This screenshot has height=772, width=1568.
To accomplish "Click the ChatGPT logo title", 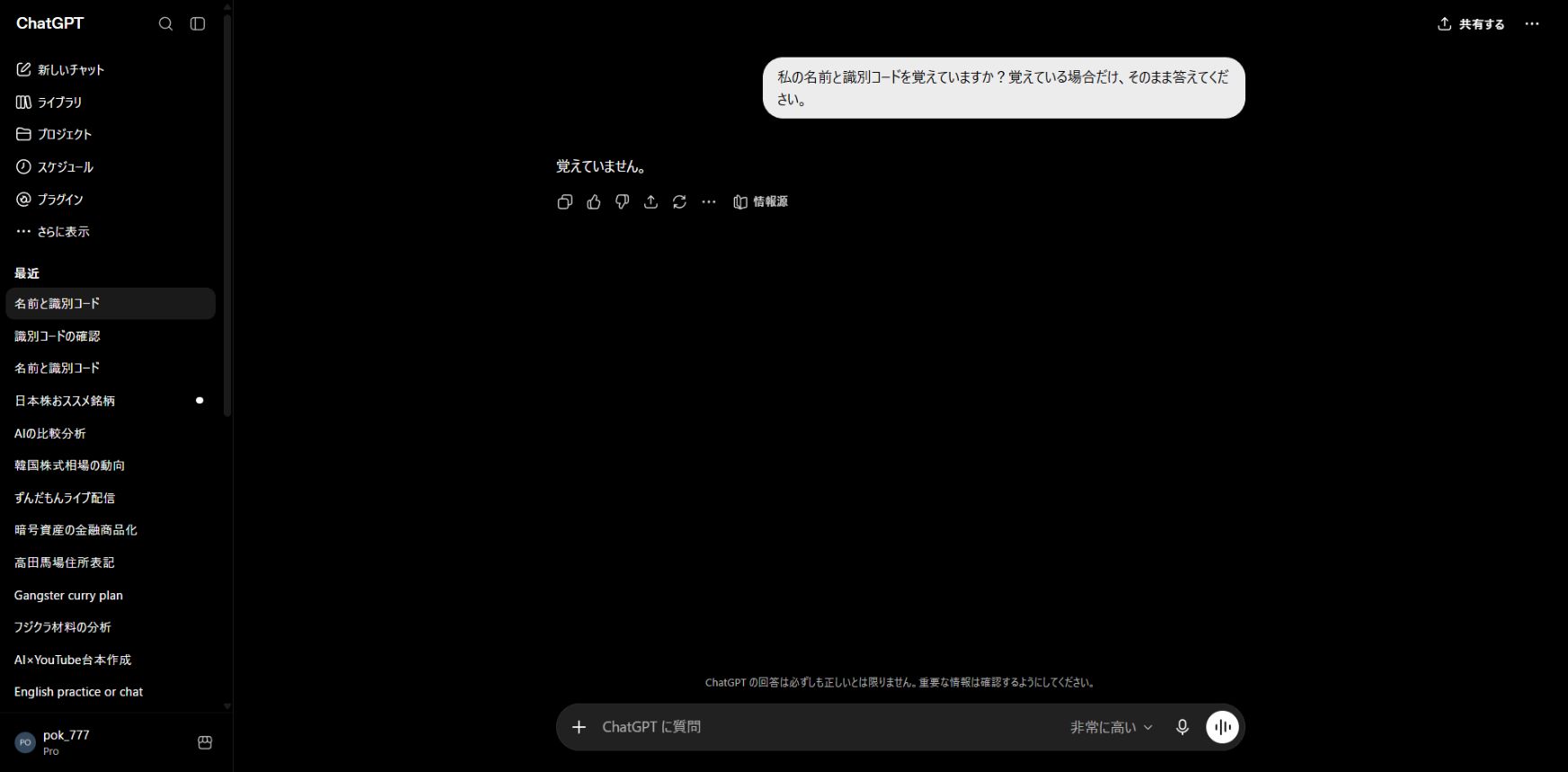I will (x=49, y=23).
